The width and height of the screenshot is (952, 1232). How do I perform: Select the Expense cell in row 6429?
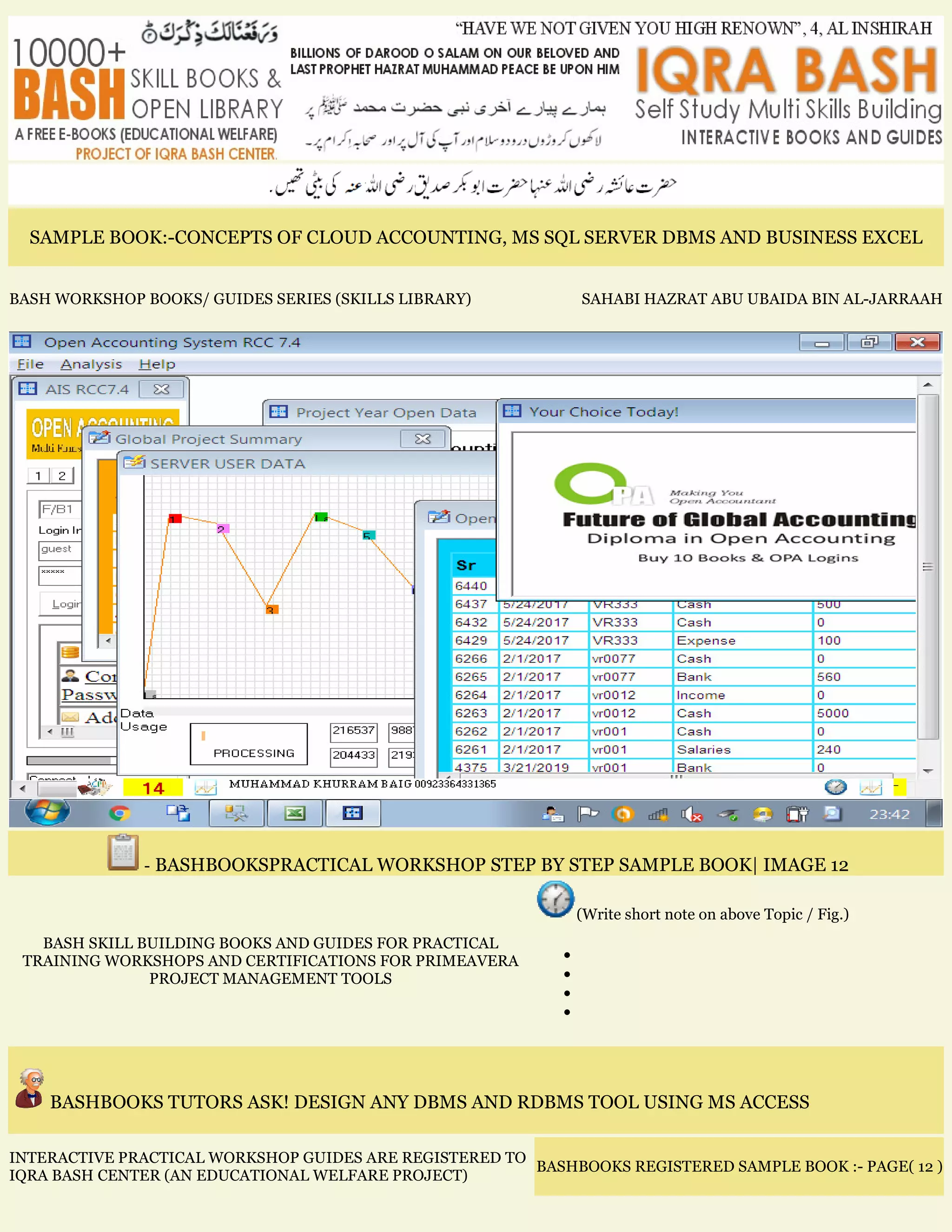(743, 641)
